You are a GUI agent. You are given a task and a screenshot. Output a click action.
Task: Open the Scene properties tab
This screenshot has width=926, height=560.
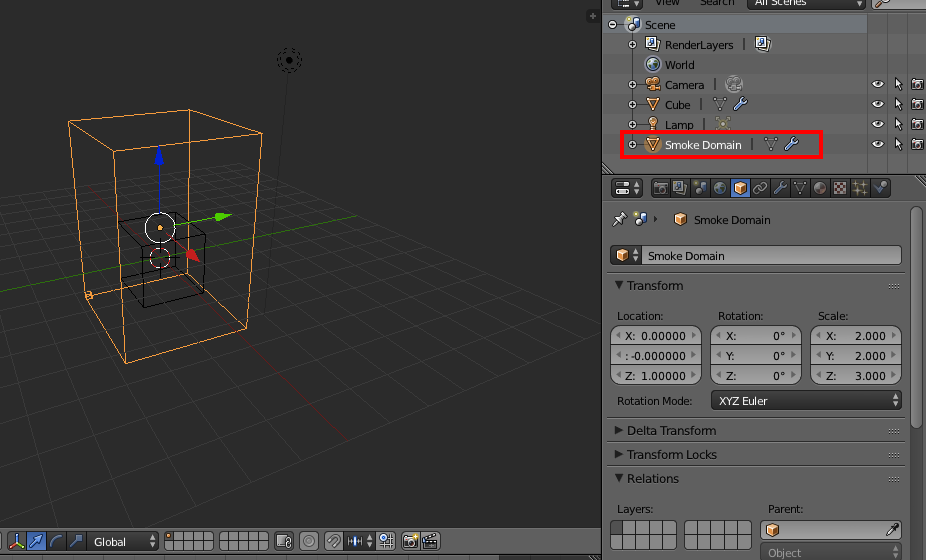700,188
